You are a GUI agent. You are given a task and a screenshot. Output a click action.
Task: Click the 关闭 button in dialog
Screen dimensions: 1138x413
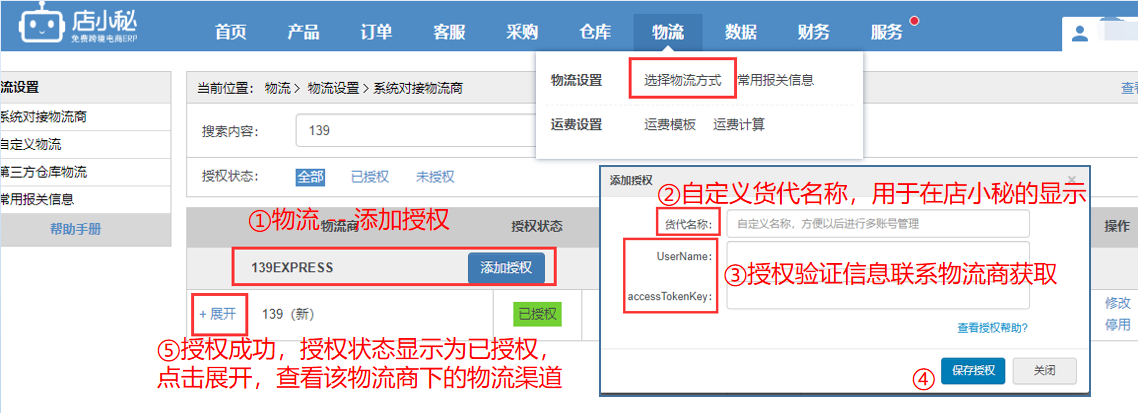[1044, 370]
